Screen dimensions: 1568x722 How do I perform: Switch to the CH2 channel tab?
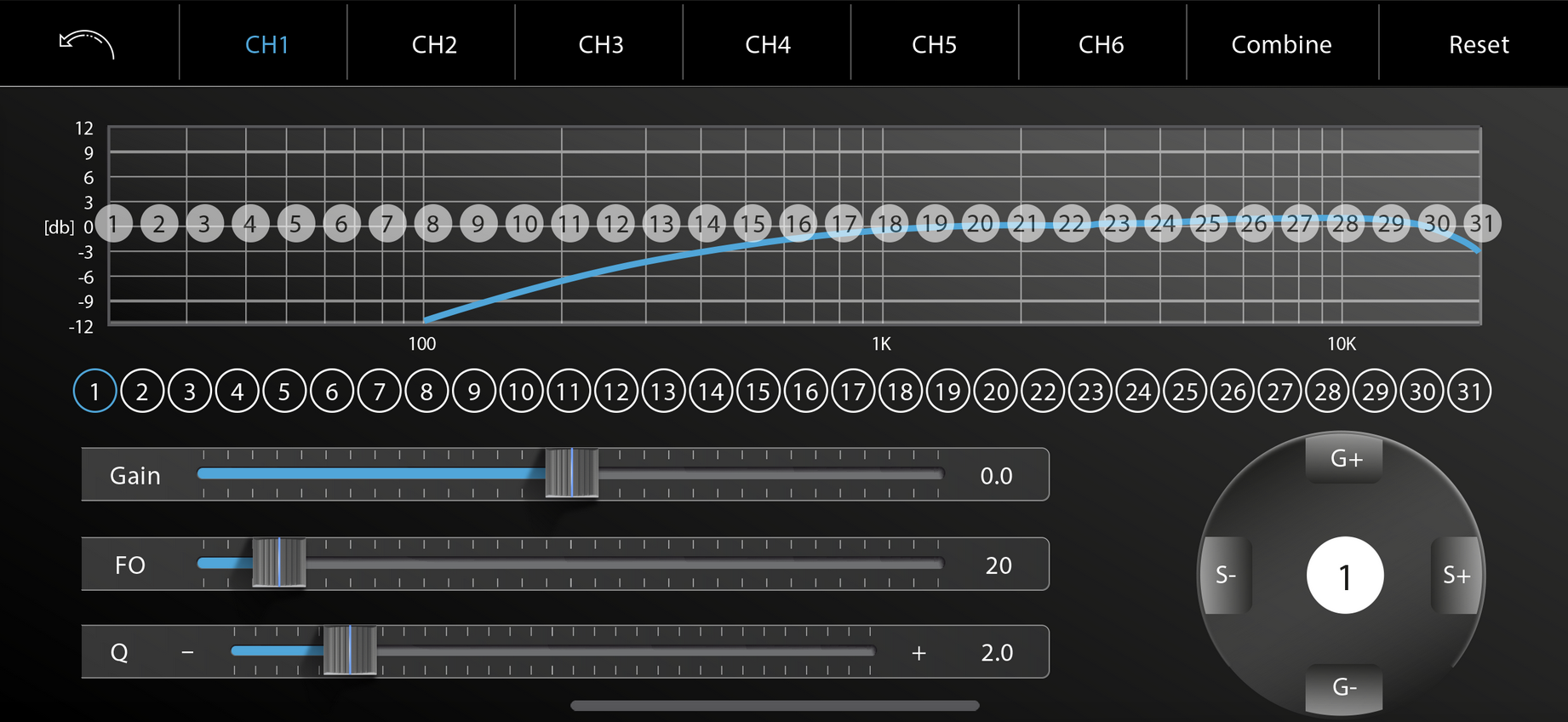click(434, 44)
